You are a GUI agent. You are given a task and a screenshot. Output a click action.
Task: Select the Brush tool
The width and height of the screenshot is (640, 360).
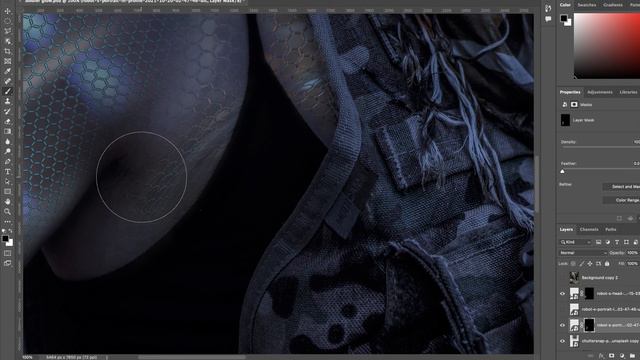point(7,91)
